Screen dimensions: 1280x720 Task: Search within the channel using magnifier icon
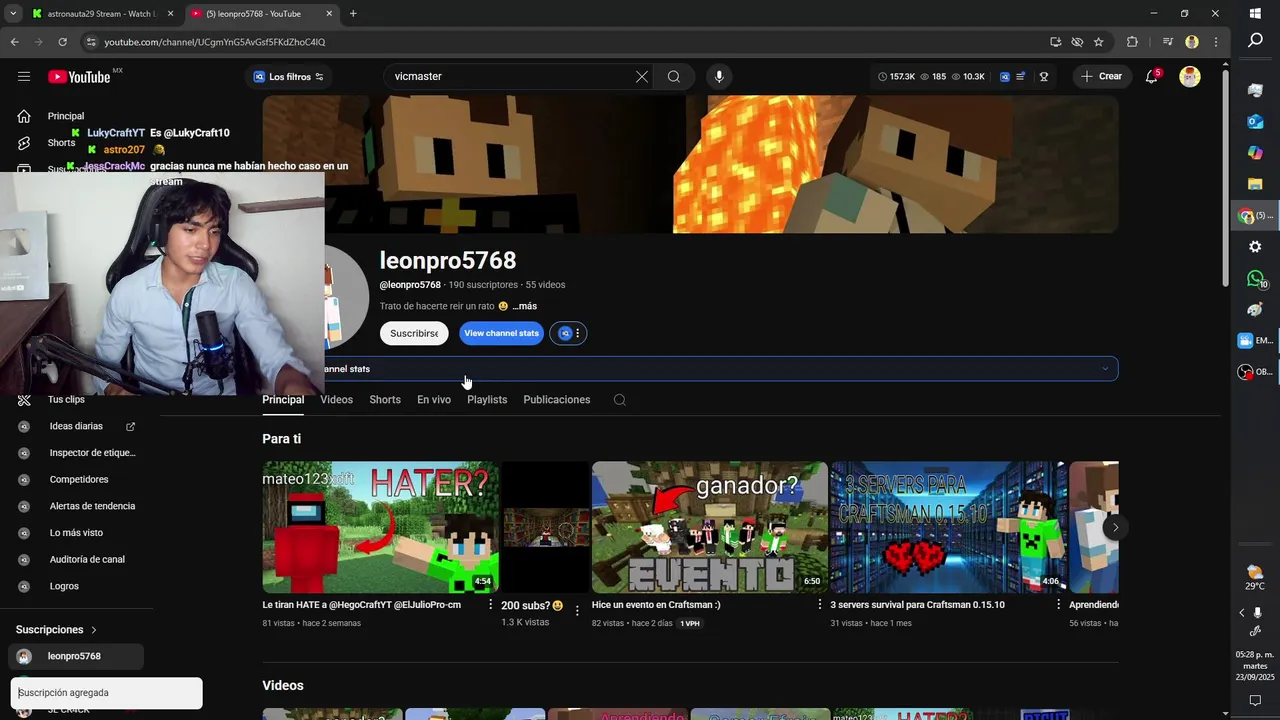coord(620,400)
